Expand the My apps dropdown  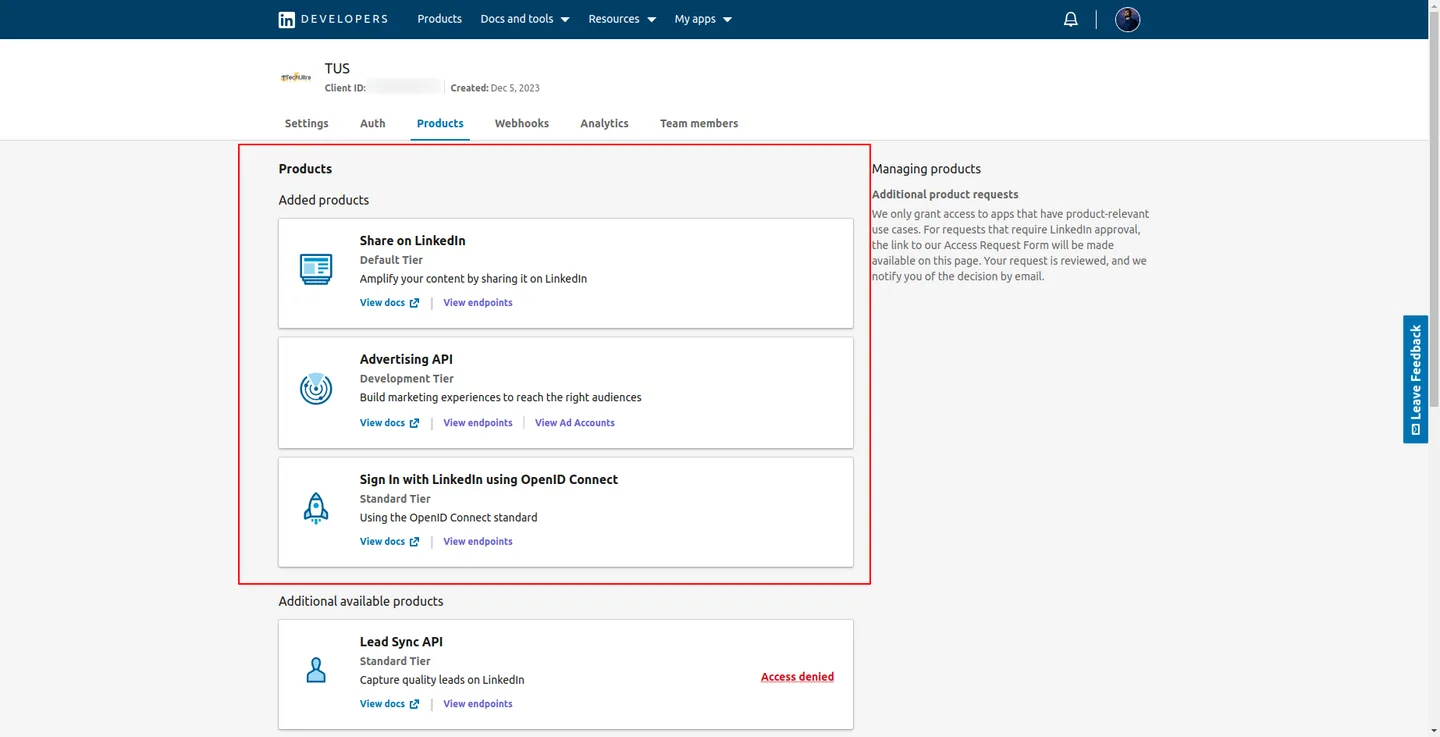[703, 19]
